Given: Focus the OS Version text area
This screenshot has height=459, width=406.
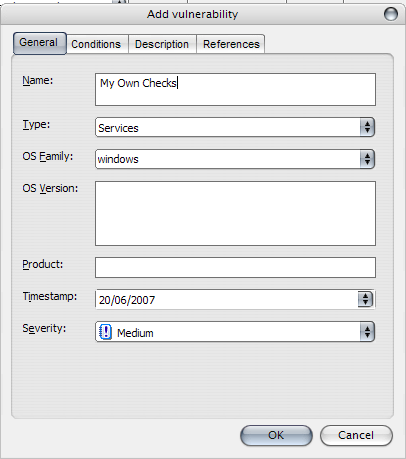Looking at the screenshot, I should 235,213.
